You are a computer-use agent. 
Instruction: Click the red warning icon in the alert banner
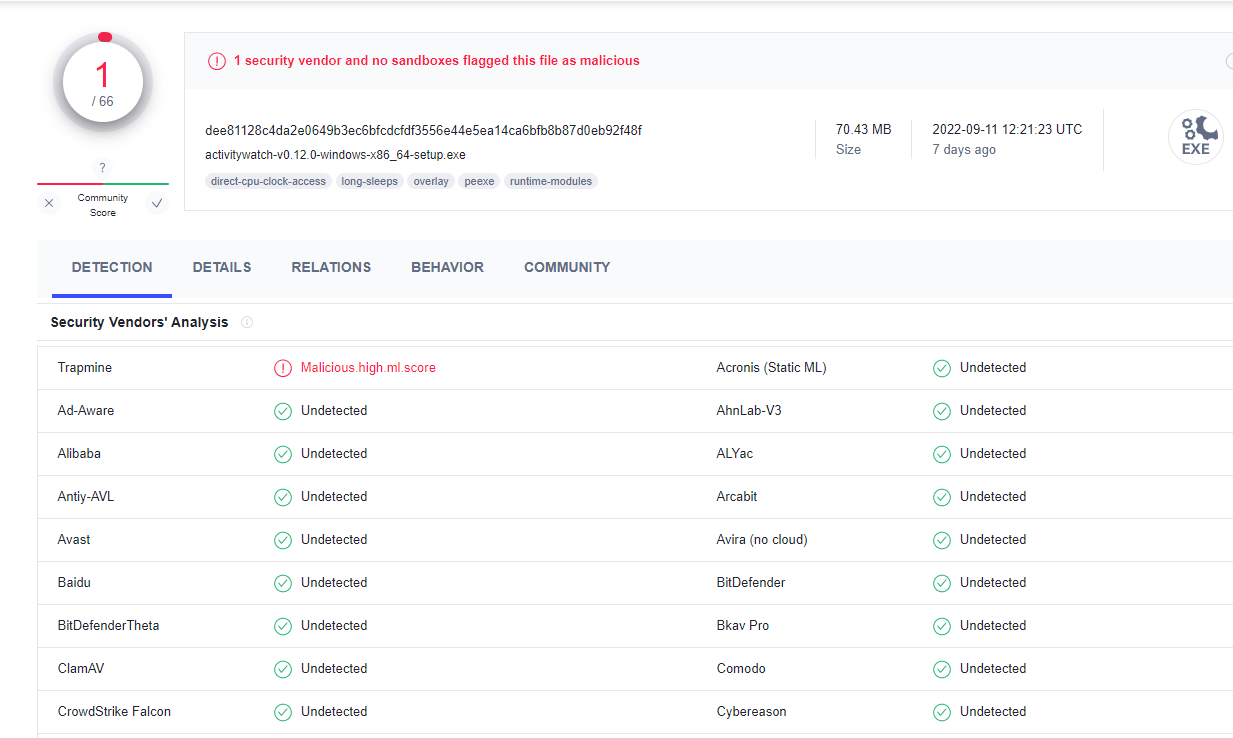(217, 60)
